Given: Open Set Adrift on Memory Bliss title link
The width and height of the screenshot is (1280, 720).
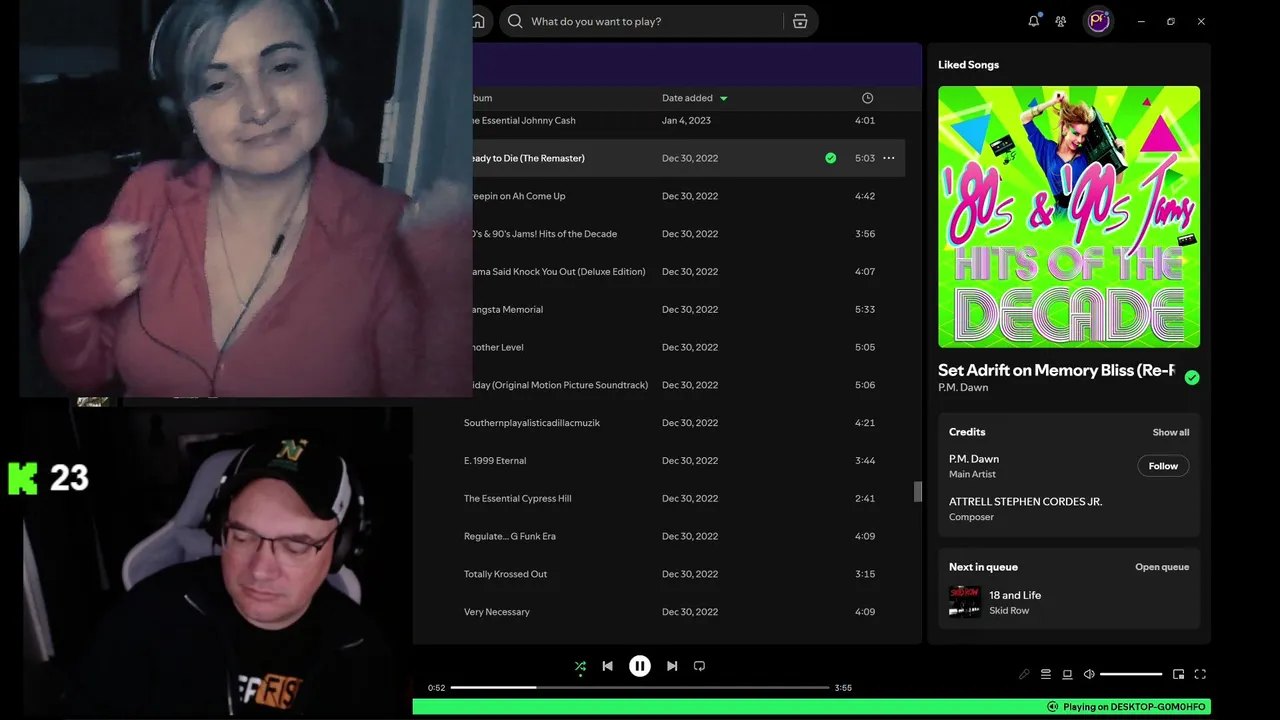Looking at the screenshot, I should 1056,370.
